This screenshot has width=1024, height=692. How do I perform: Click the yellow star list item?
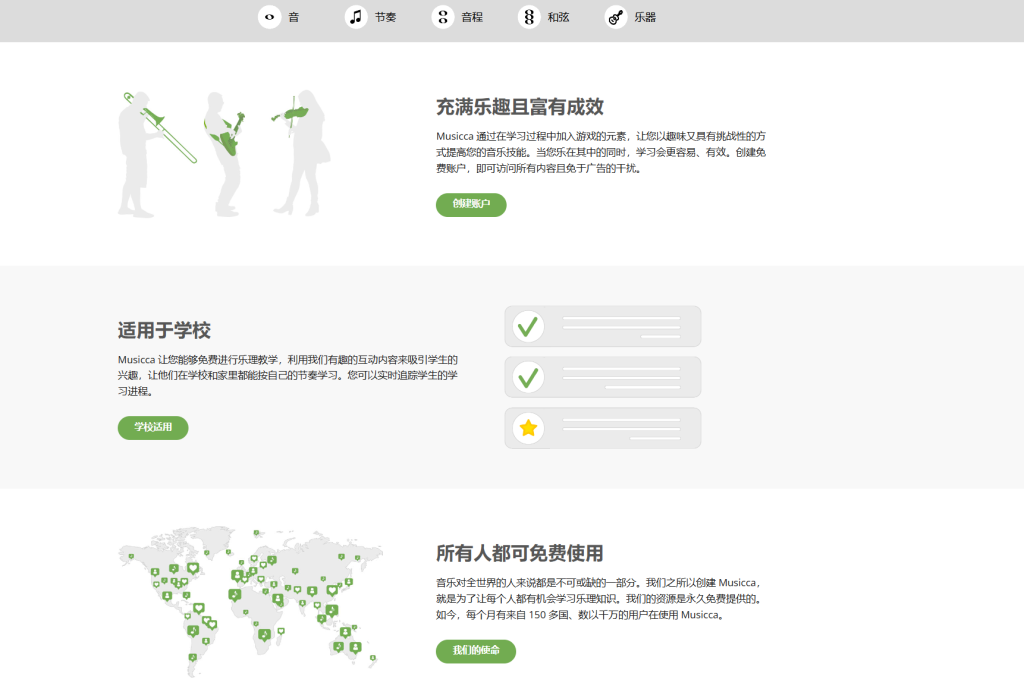coord(528,428)
